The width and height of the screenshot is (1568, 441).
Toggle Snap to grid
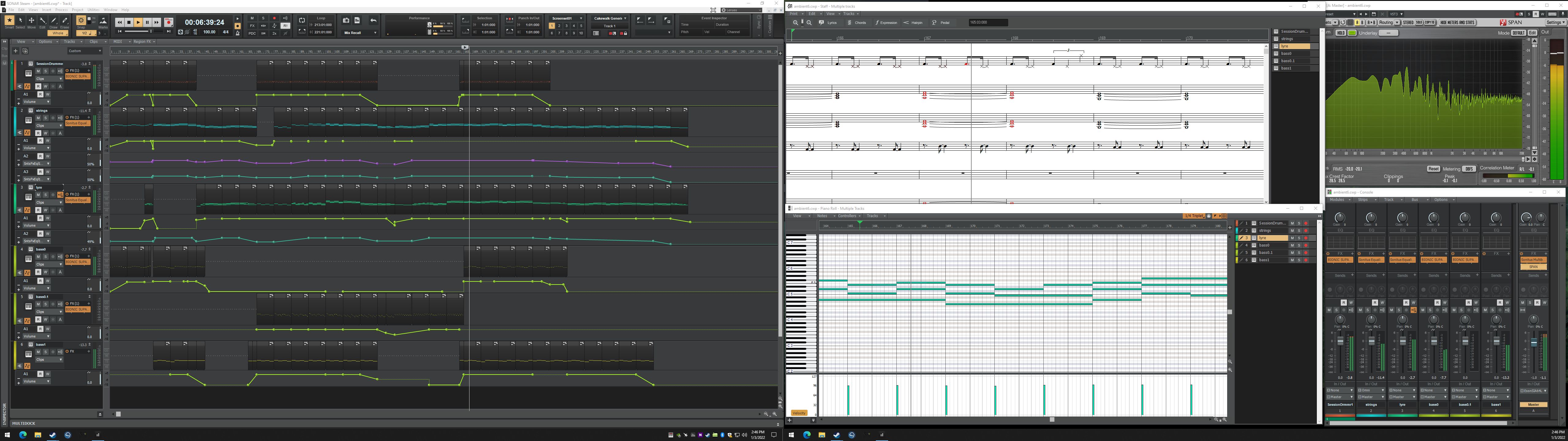(80, 21)
